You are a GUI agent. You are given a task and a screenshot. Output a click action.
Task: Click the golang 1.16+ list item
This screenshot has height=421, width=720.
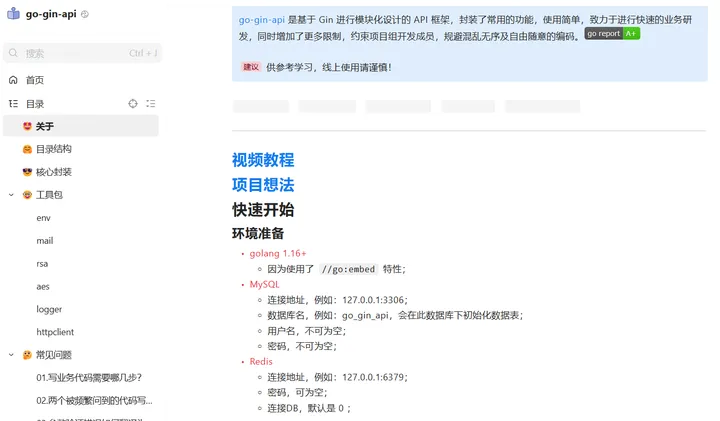[278, 253]
